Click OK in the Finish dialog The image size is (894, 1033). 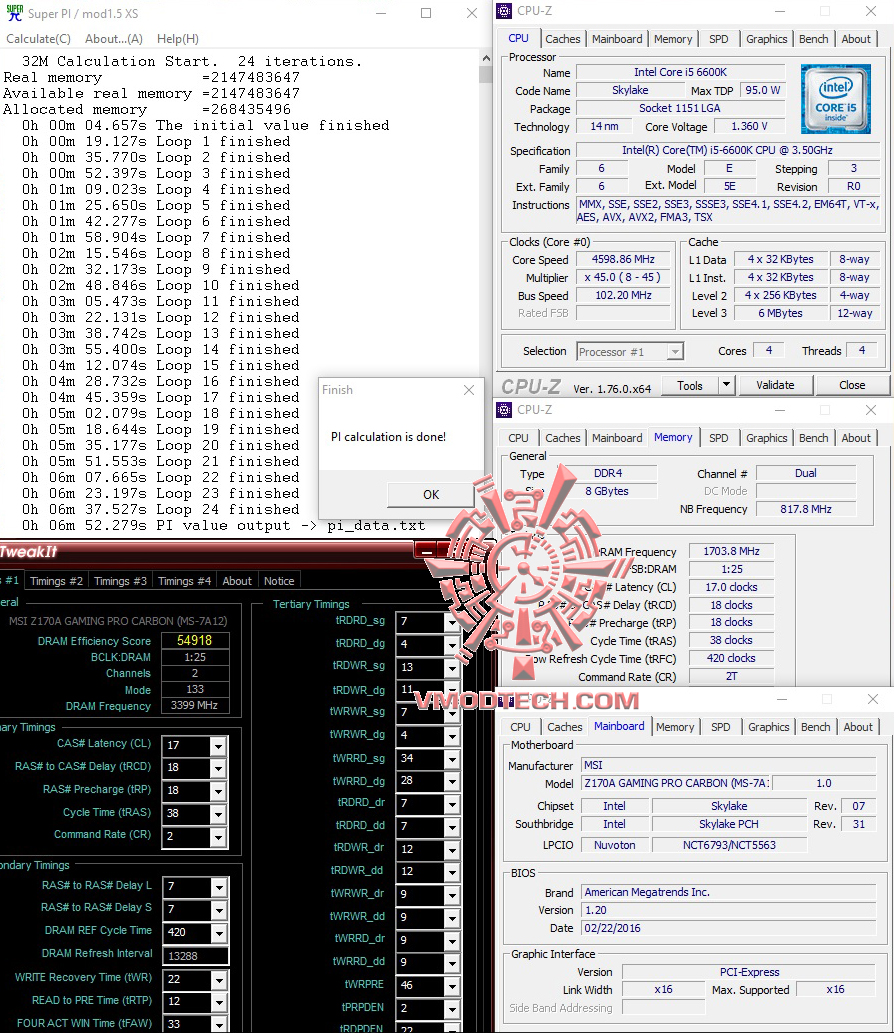(431, 494)
